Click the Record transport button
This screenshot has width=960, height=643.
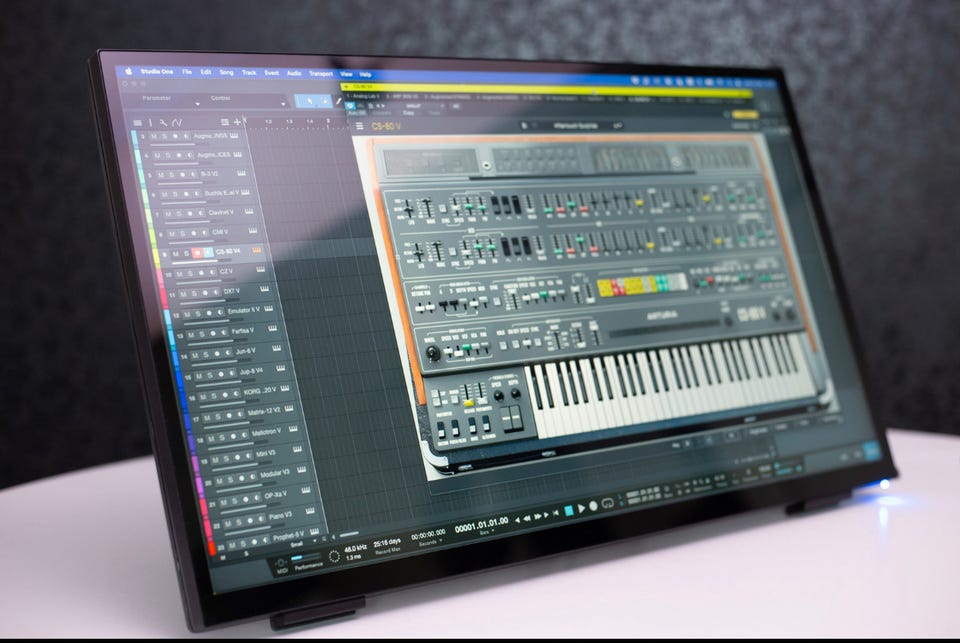point(593,506)
